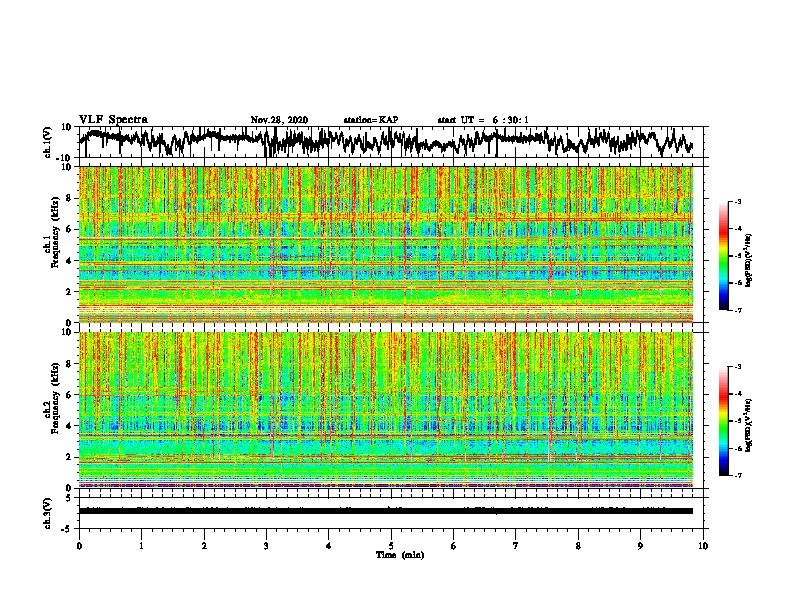The image size is (792, 612).
Task: Click the 'ch.3(V)' axis label
Action: pyautogui.click(x=48, y=513)
